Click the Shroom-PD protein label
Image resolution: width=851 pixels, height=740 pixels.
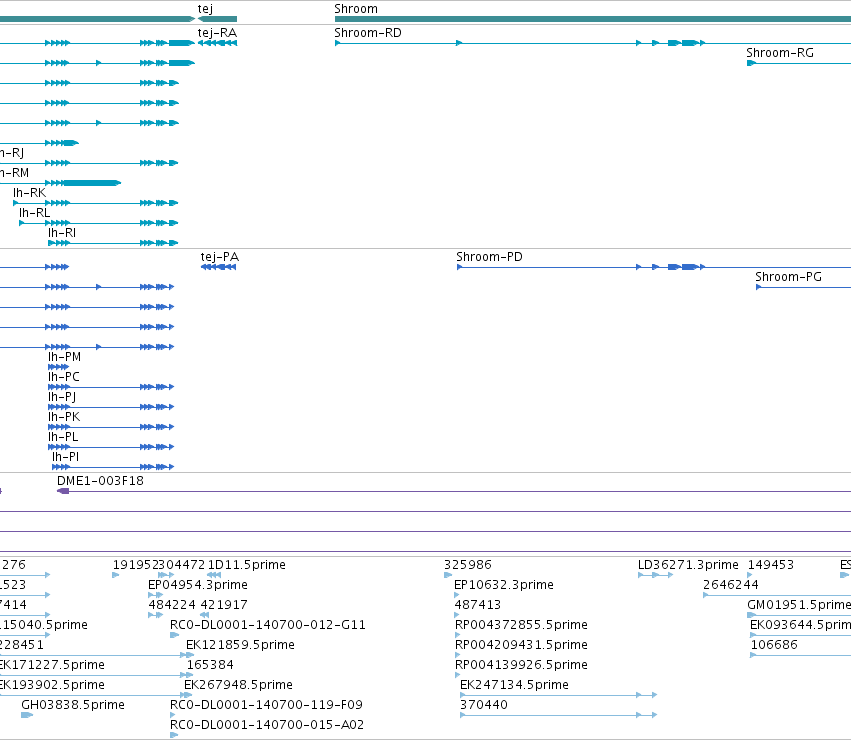tap(490, 257)
